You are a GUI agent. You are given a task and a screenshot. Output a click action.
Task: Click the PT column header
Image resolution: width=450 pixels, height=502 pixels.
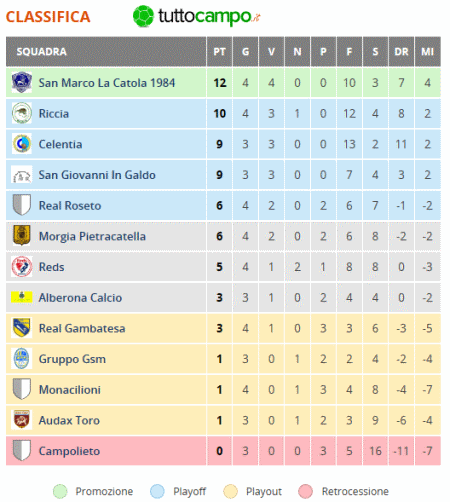(x=219, y=52)
